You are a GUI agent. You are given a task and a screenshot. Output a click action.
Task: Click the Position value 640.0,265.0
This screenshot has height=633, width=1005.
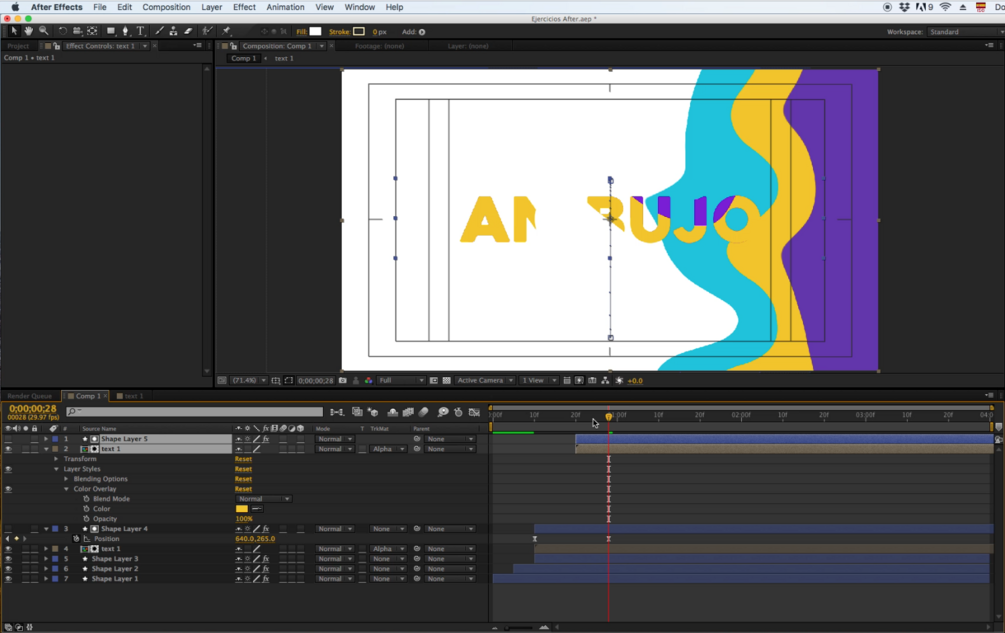coord(254,538)
